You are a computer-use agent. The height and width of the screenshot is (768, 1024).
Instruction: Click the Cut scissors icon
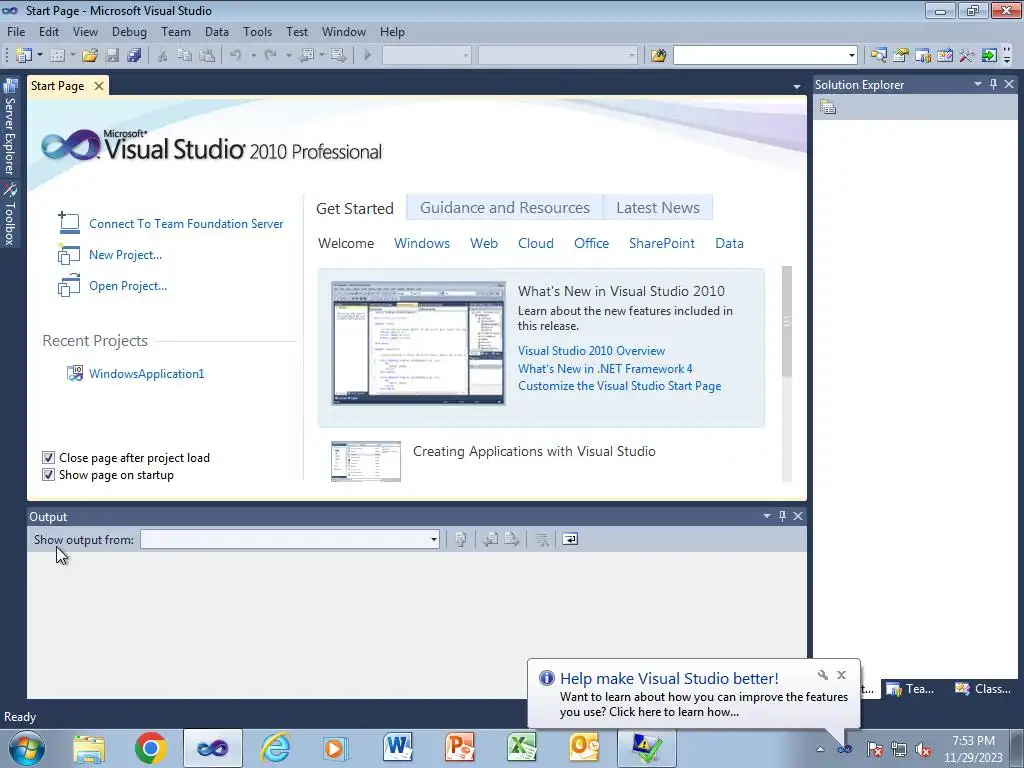163,56
